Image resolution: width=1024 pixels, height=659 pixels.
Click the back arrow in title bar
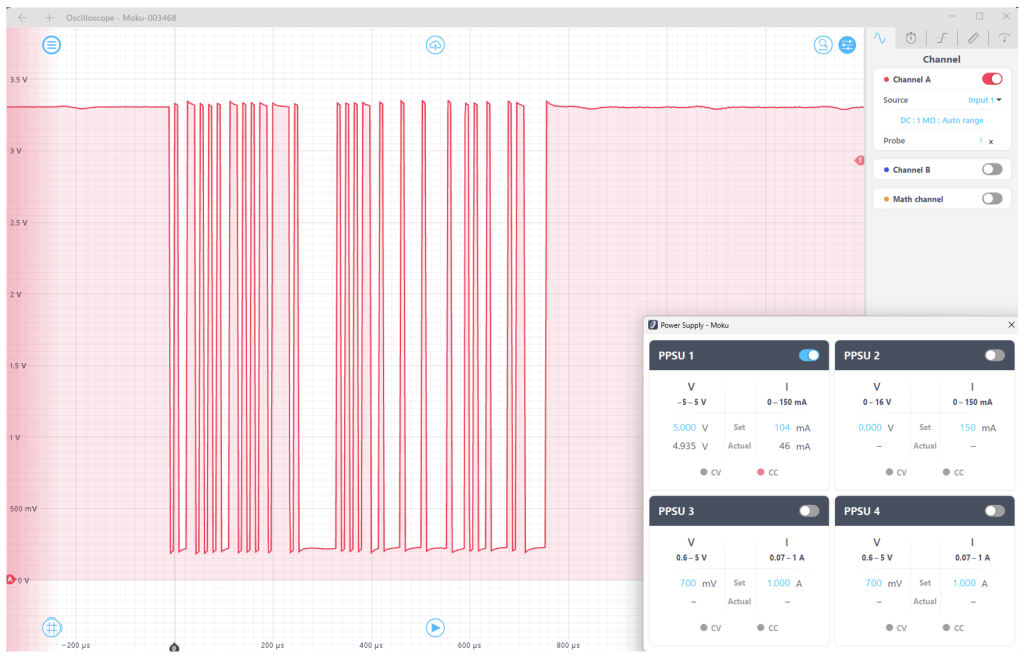23,18
